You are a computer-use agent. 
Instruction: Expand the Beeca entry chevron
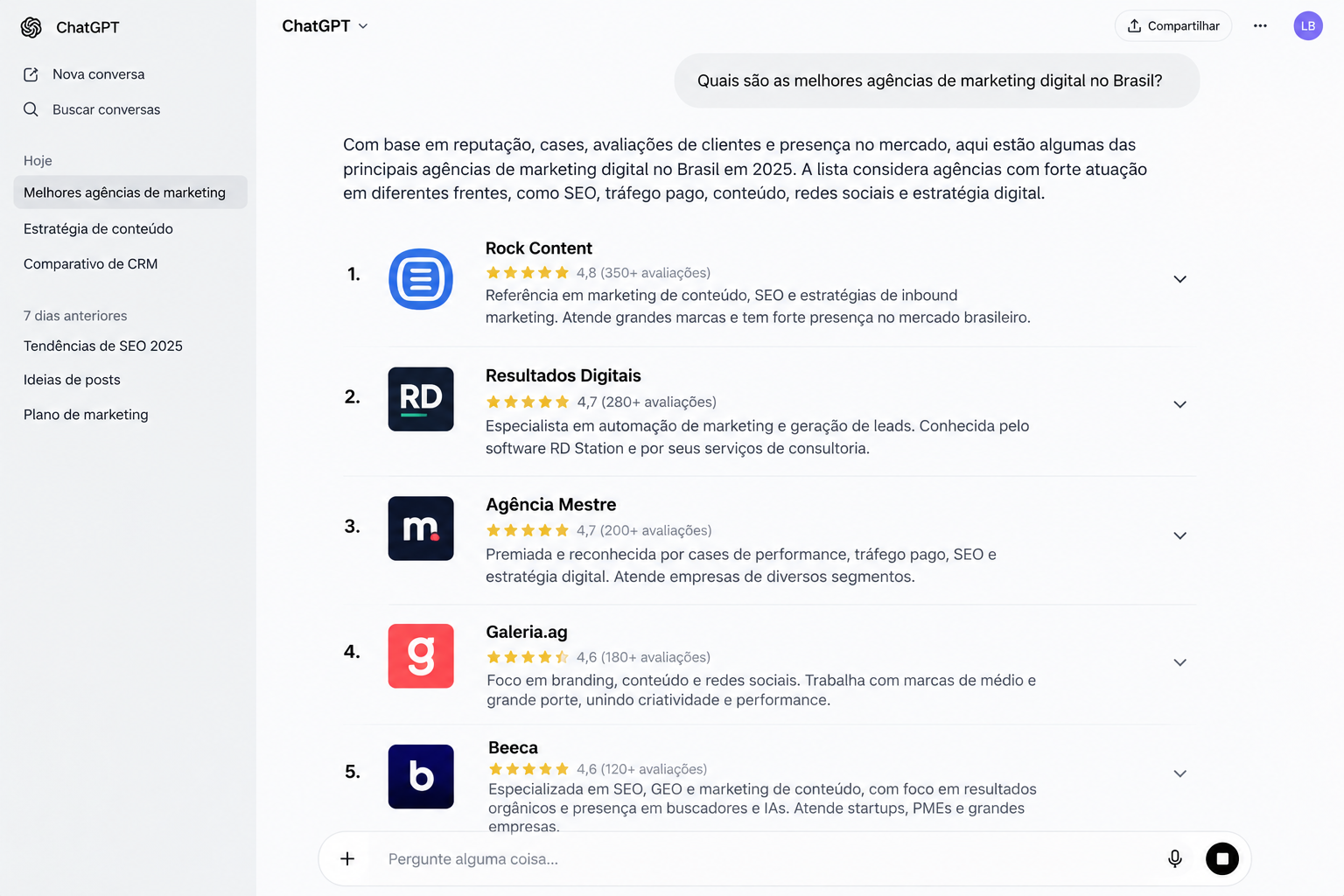[1179, 773]
